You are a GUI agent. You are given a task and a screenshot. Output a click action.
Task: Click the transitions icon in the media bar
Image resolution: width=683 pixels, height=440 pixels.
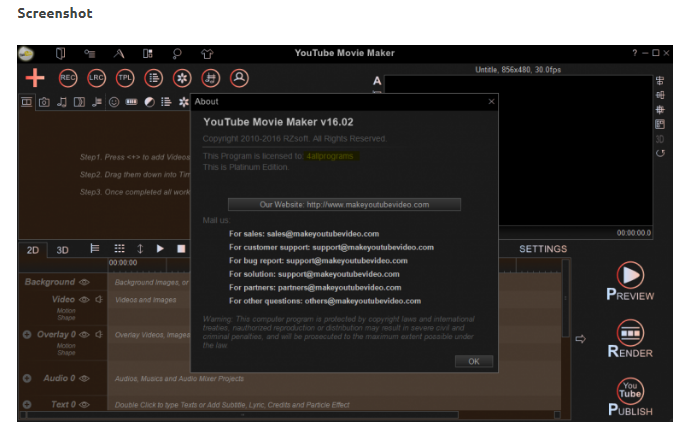79,102
